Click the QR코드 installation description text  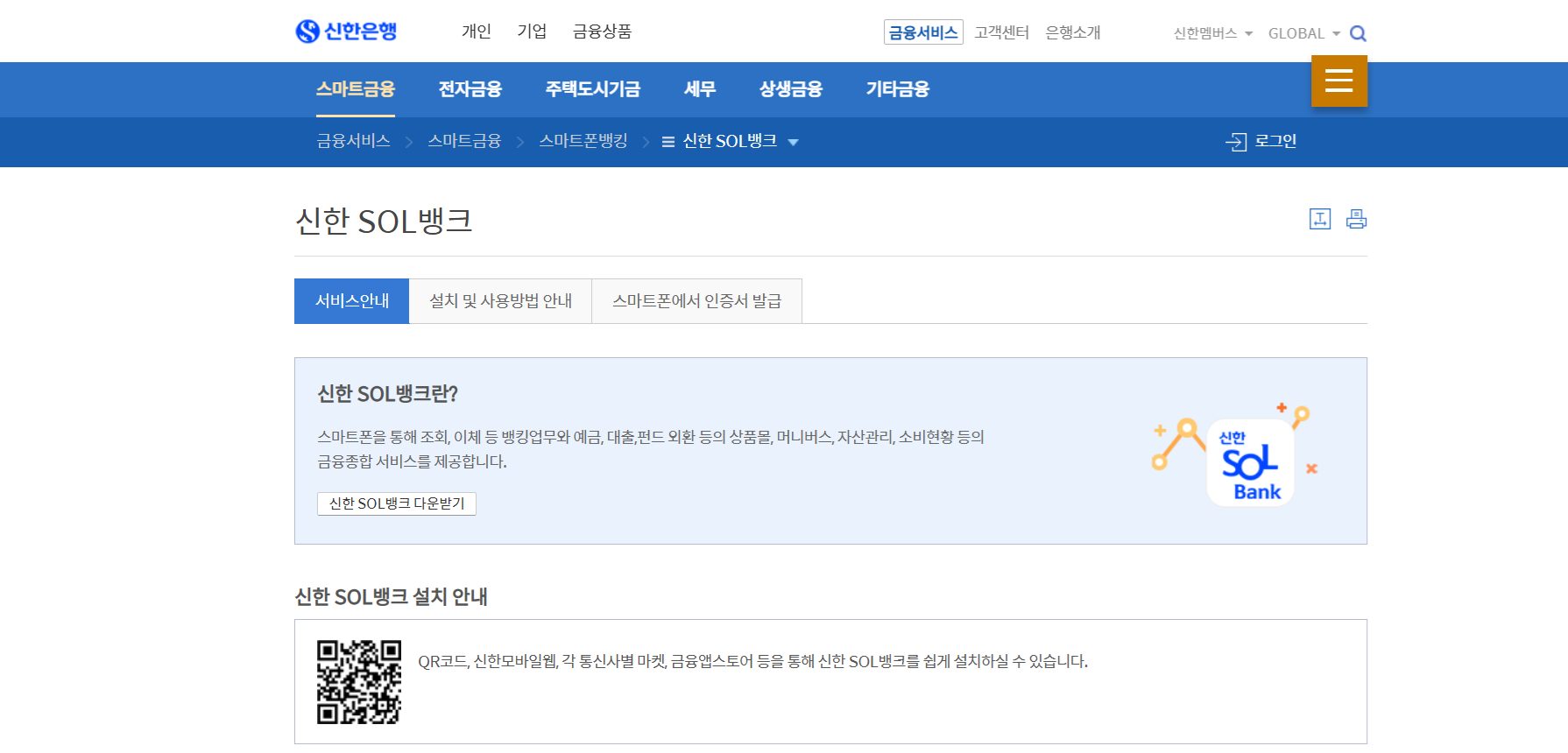tap(753, 661)
